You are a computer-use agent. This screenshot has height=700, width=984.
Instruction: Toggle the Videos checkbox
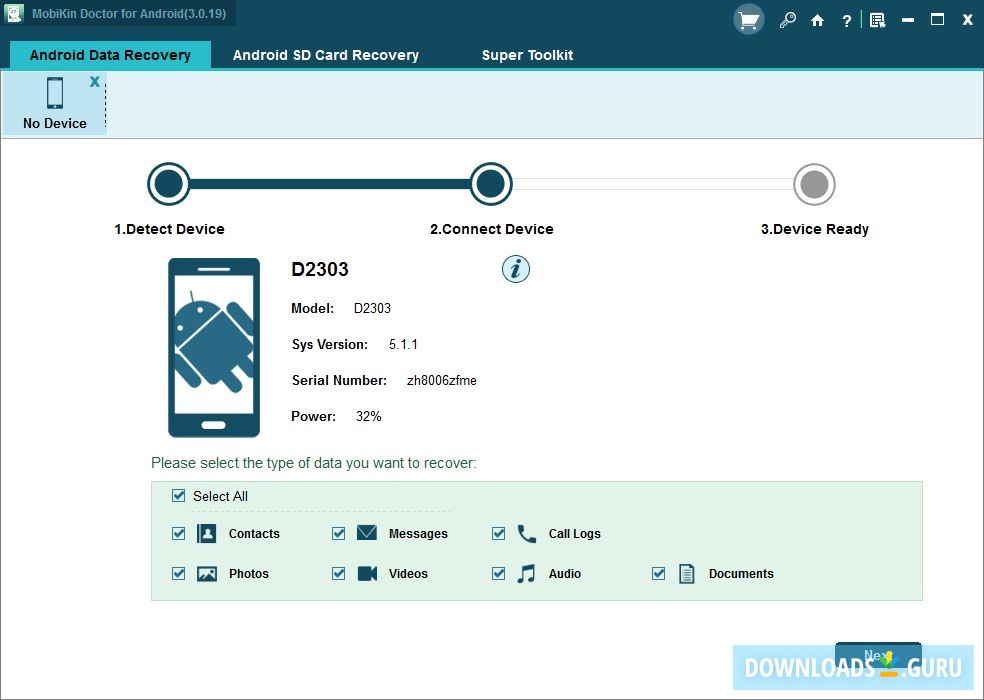point(338,573)
